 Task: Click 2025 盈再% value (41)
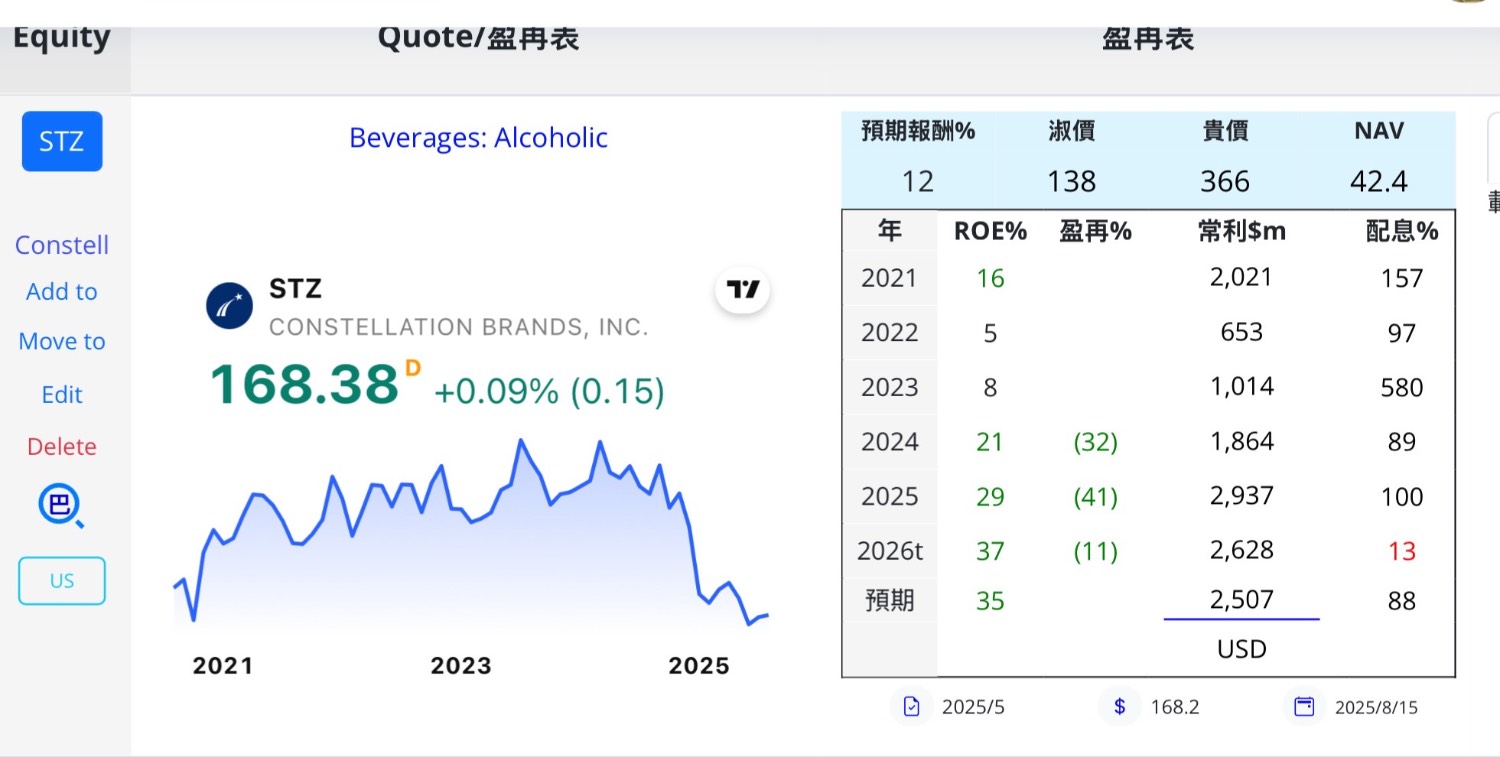click(x=1095, y=496)
